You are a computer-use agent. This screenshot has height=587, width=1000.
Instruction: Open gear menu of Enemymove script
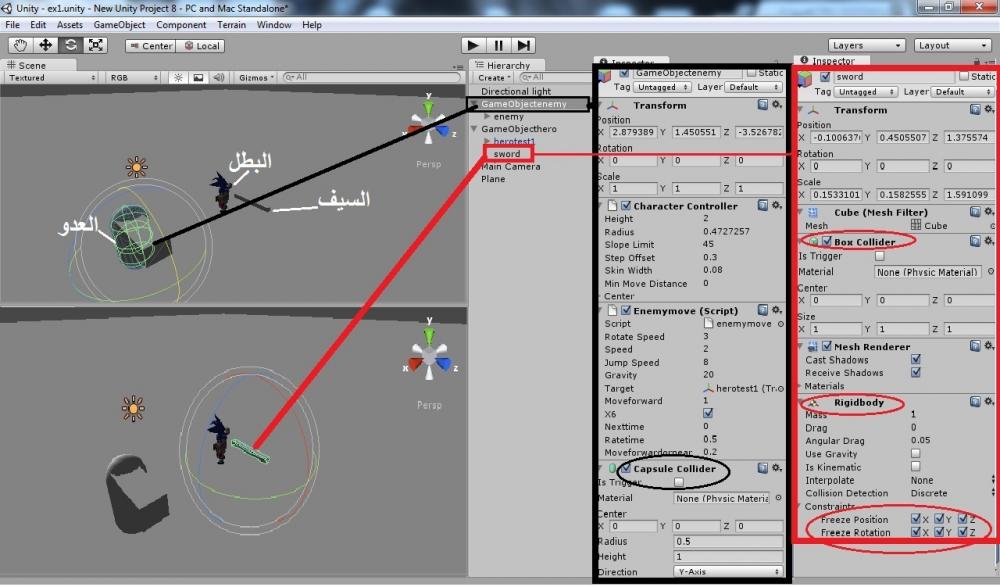coord(777,310)
